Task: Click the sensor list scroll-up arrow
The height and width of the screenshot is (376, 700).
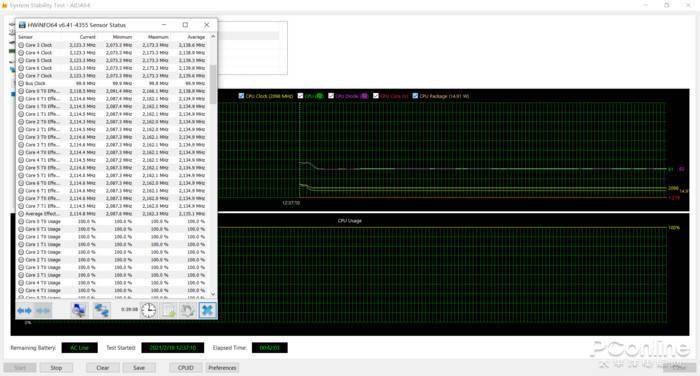Action: point(213,37)
